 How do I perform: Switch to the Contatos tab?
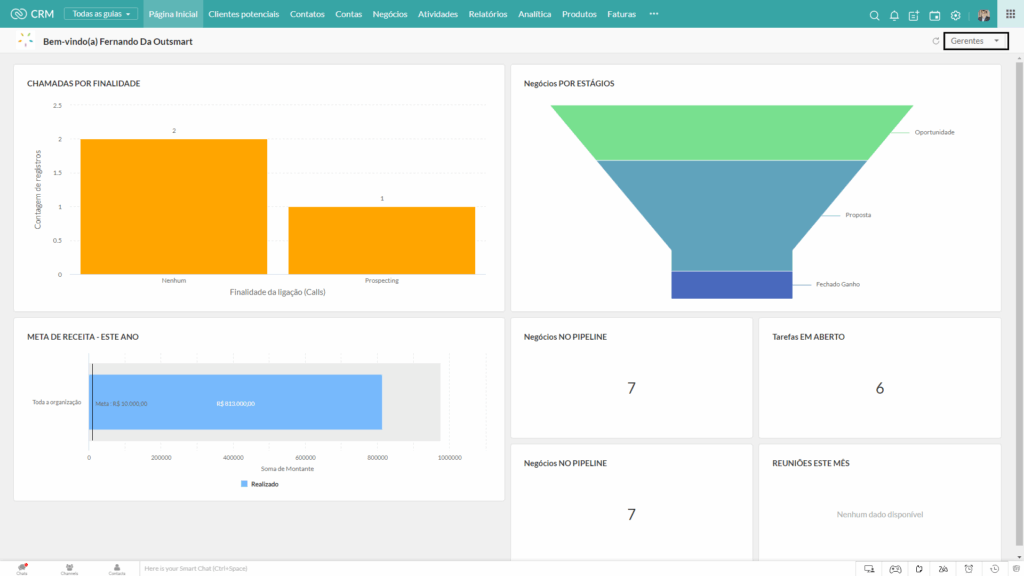click(x=307, y=14)
